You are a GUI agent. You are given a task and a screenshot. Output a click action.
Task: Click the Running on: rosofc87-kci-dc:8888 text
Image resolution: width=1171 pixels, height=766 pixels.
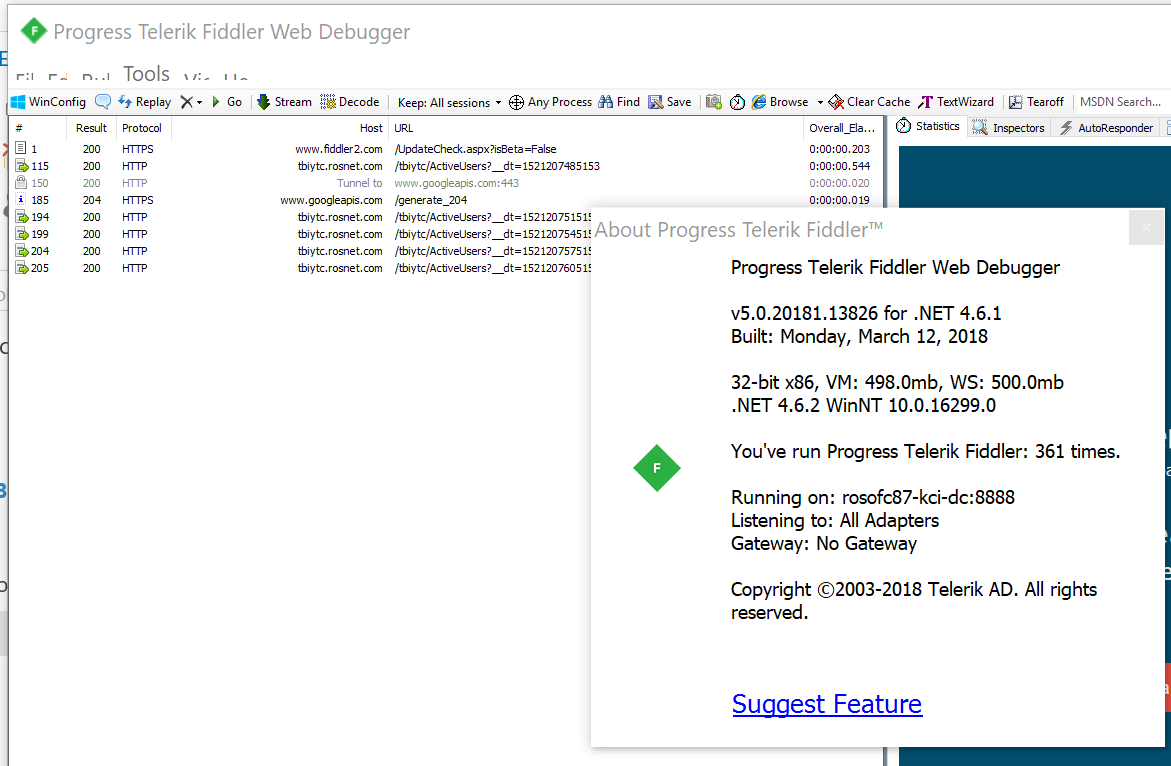coord(872,497)
